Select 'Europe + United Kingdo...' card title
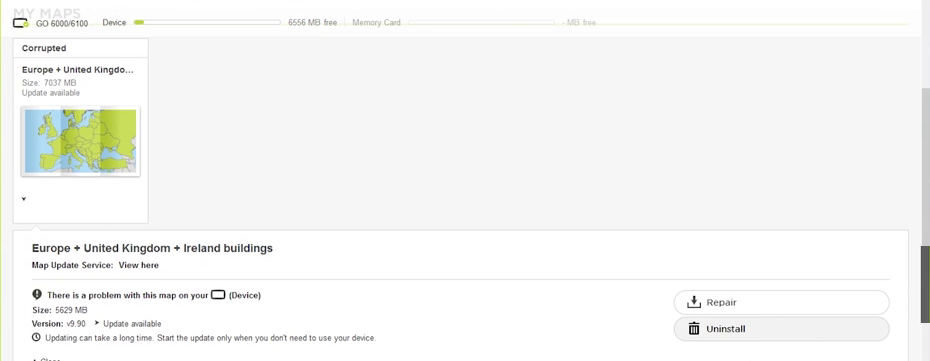Image resolution: width=930 pixels, height=361 pixels. tap(78, 70)
